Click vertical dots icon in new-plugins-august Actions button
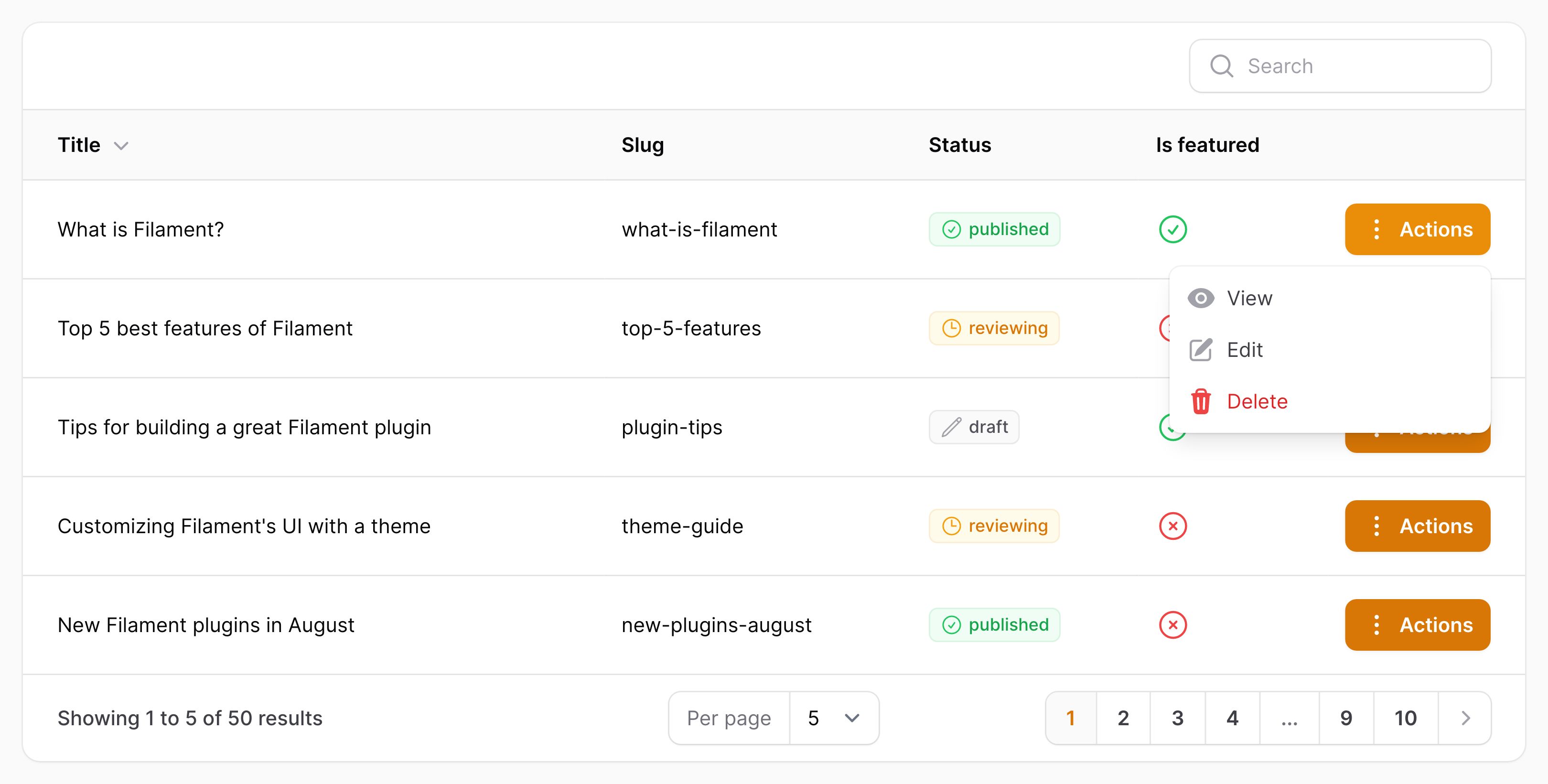This screenshot has width=1548, height=784. coord(1376,625)
